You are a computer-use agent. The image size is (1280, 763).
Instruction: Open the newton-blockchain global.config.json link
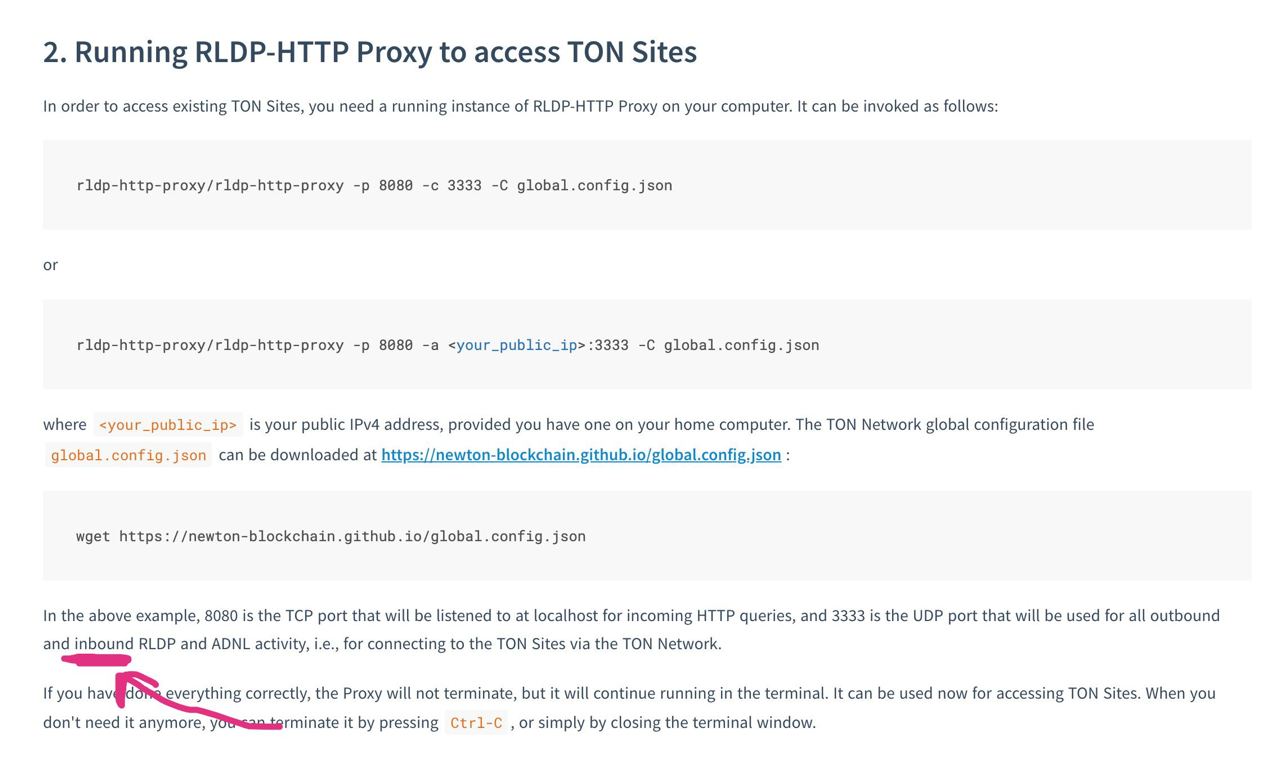point(581,455)
